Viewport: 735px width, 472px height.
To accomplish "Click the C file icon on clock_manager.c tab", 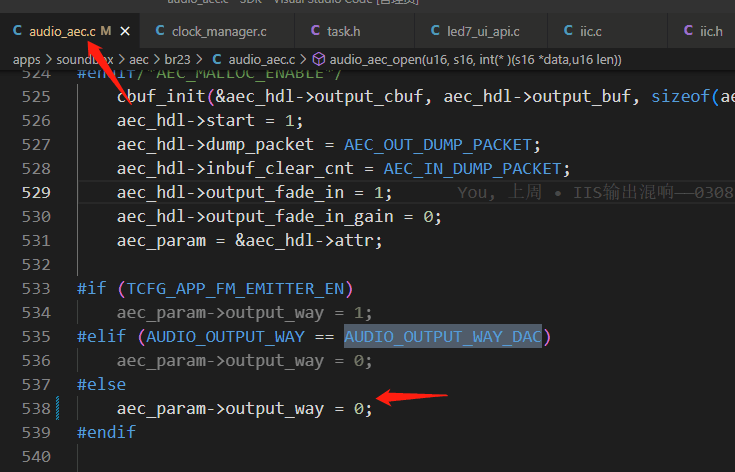I will pyautogui.click(x=160, y=30).
